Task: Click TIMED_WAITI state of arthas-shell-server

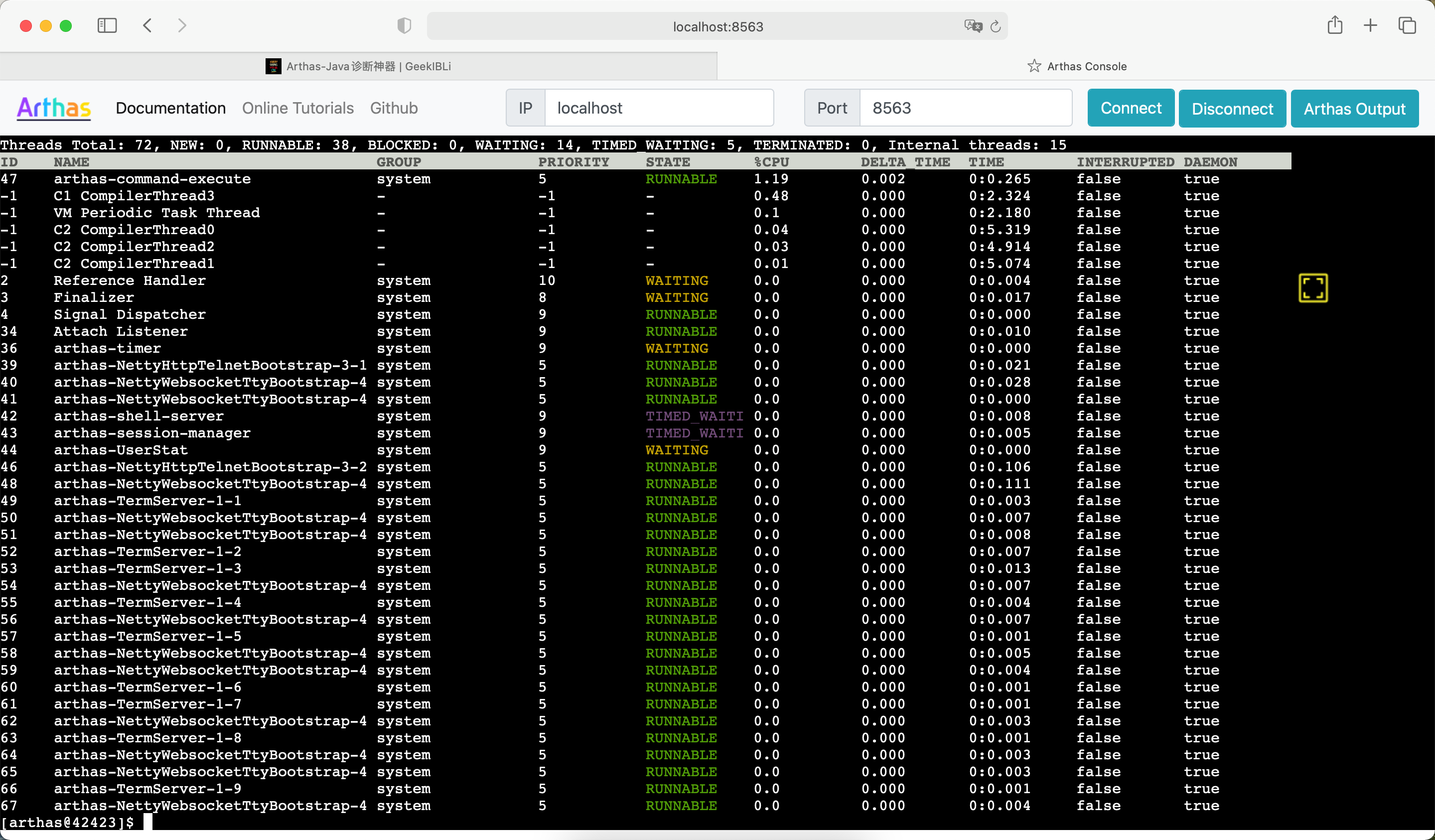Action: tap(694, 417)
